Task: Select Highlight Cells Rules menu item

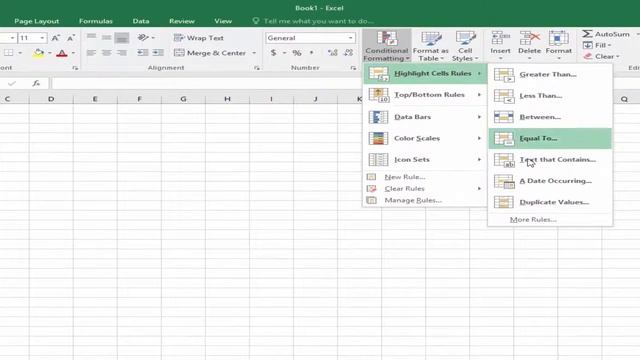Action: (x=425, y=73)
